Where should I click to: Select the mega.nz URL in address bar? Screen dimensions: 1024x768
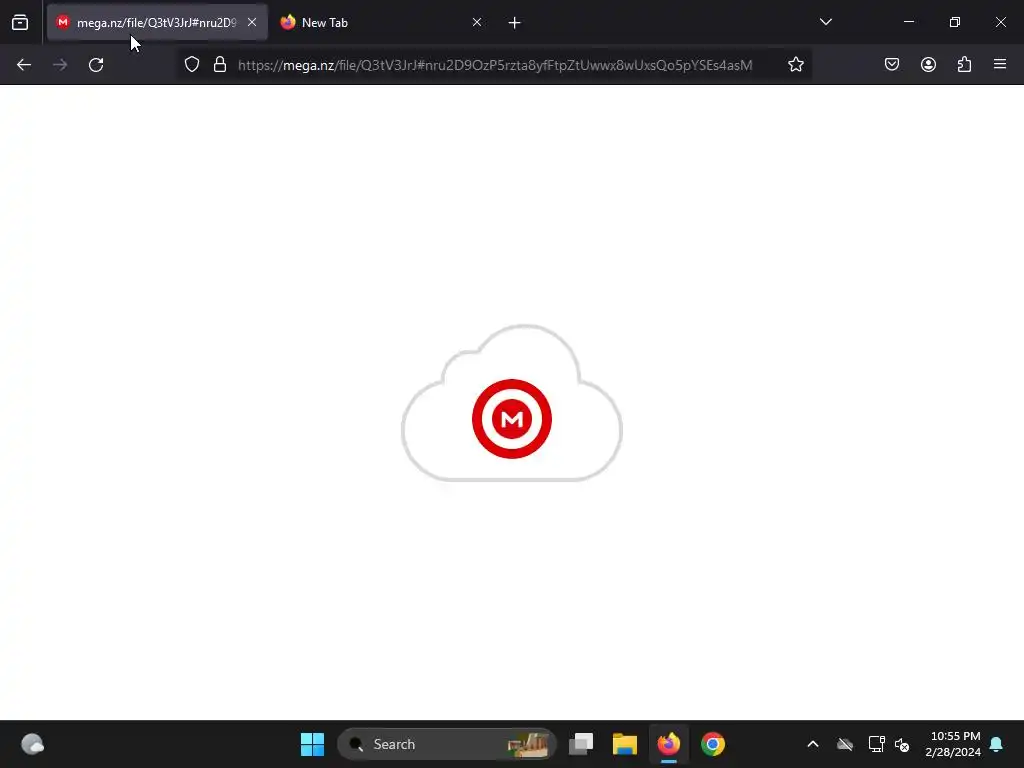click(495, 65)
